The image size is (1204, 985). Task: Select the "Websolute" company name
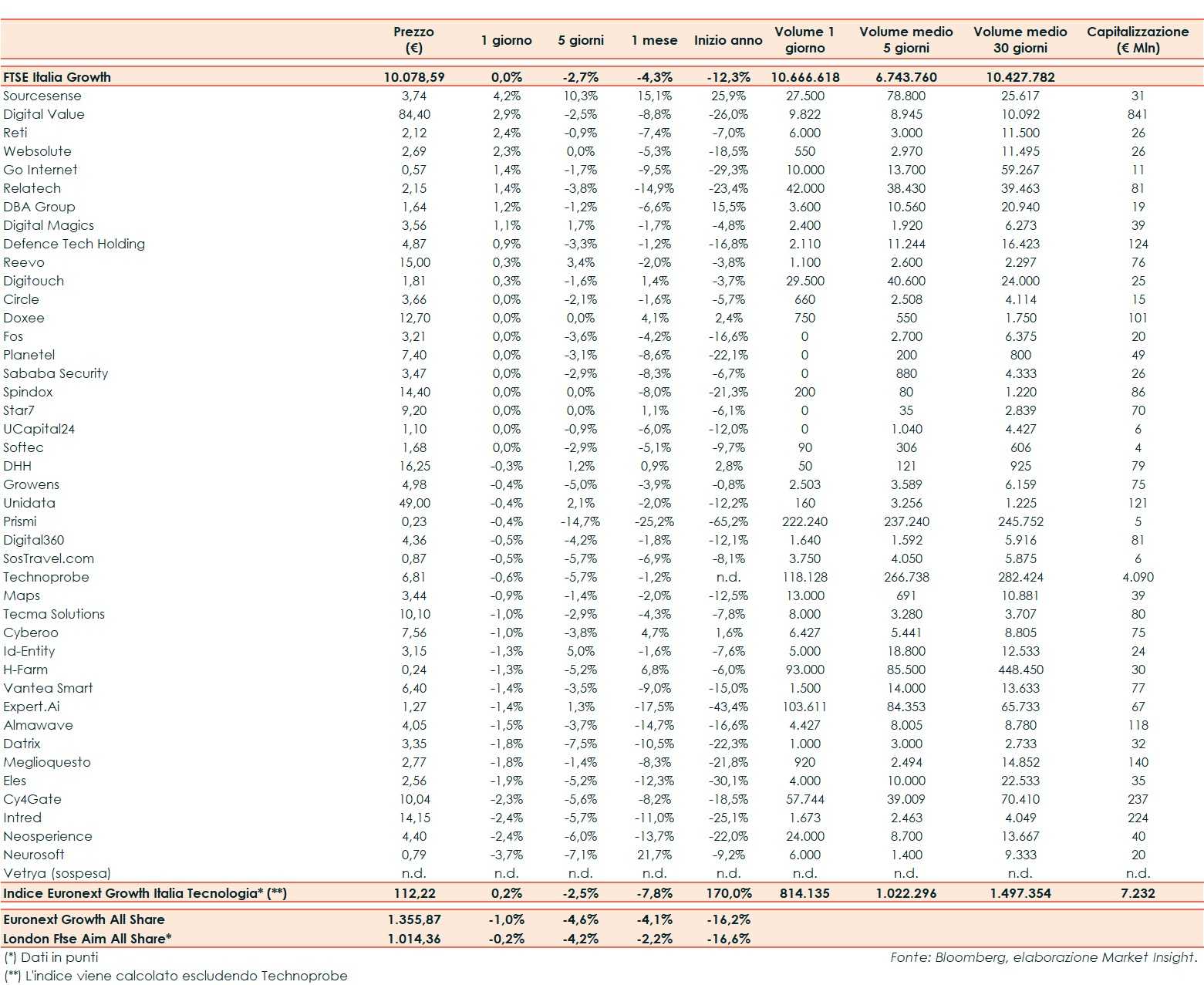click(37, 151)
